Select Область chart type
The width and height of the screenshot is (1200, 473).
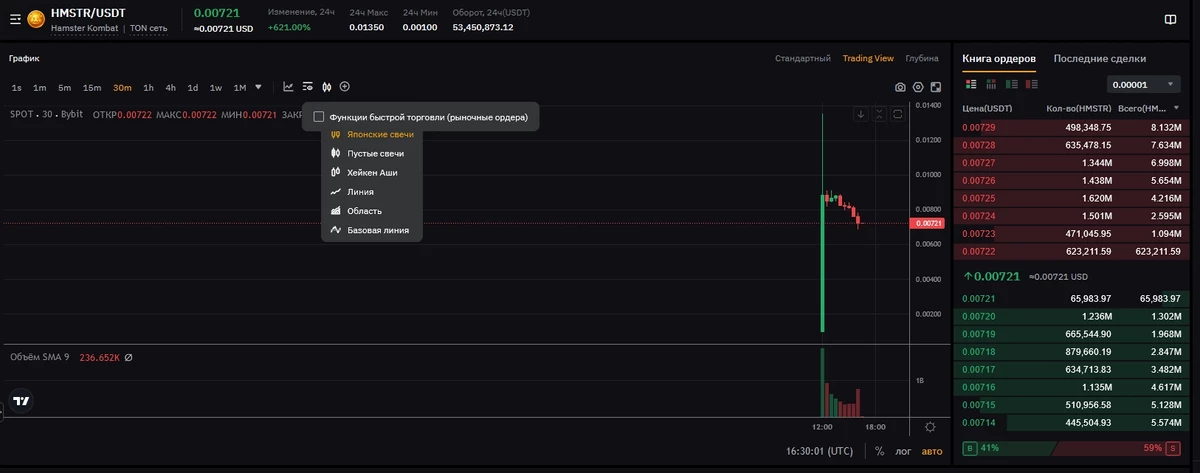(x=372, y=211)
